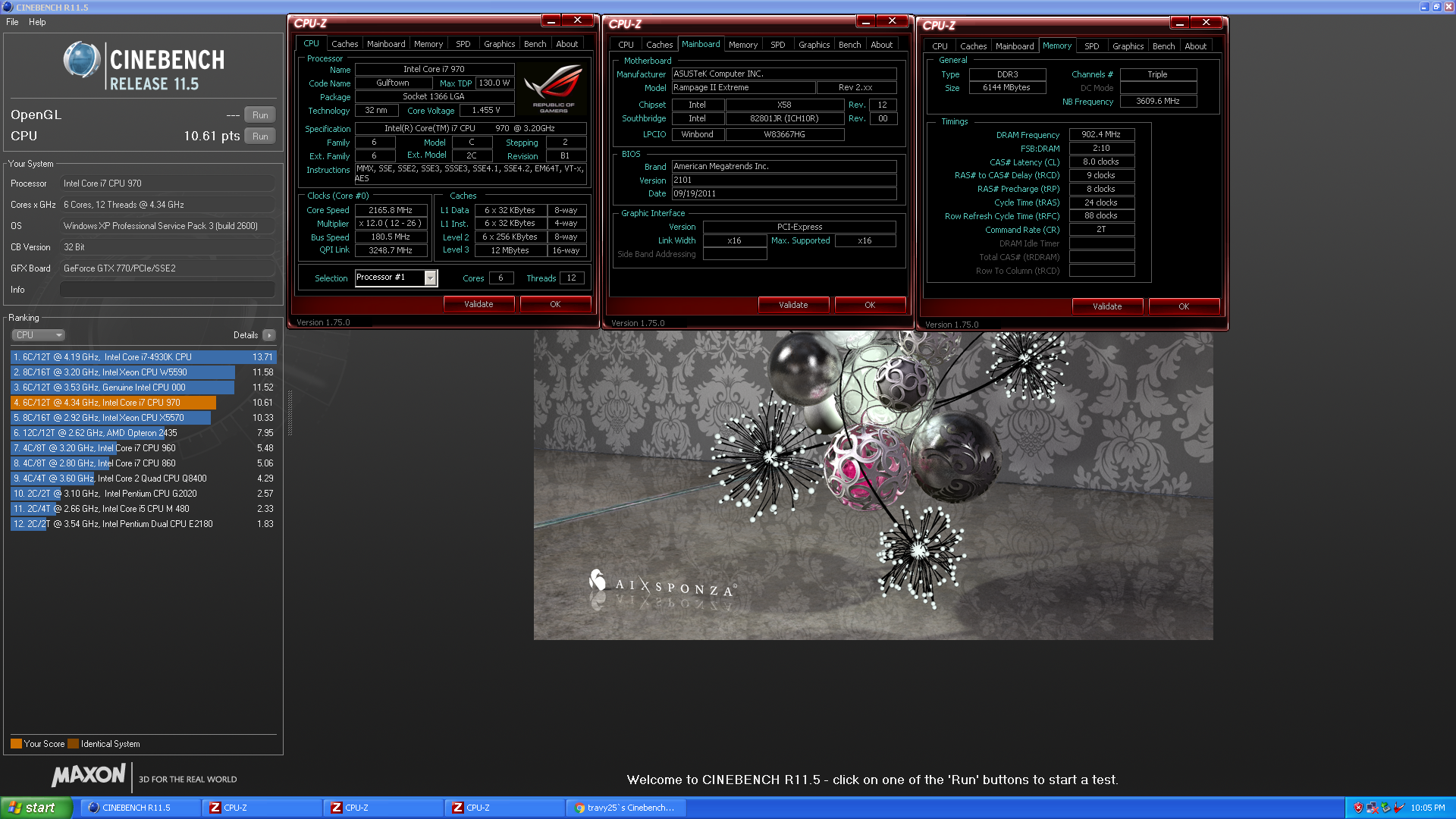Click Validate in CPU-Z Mainboard window
1456x819 pixels.
pos(793,305)
